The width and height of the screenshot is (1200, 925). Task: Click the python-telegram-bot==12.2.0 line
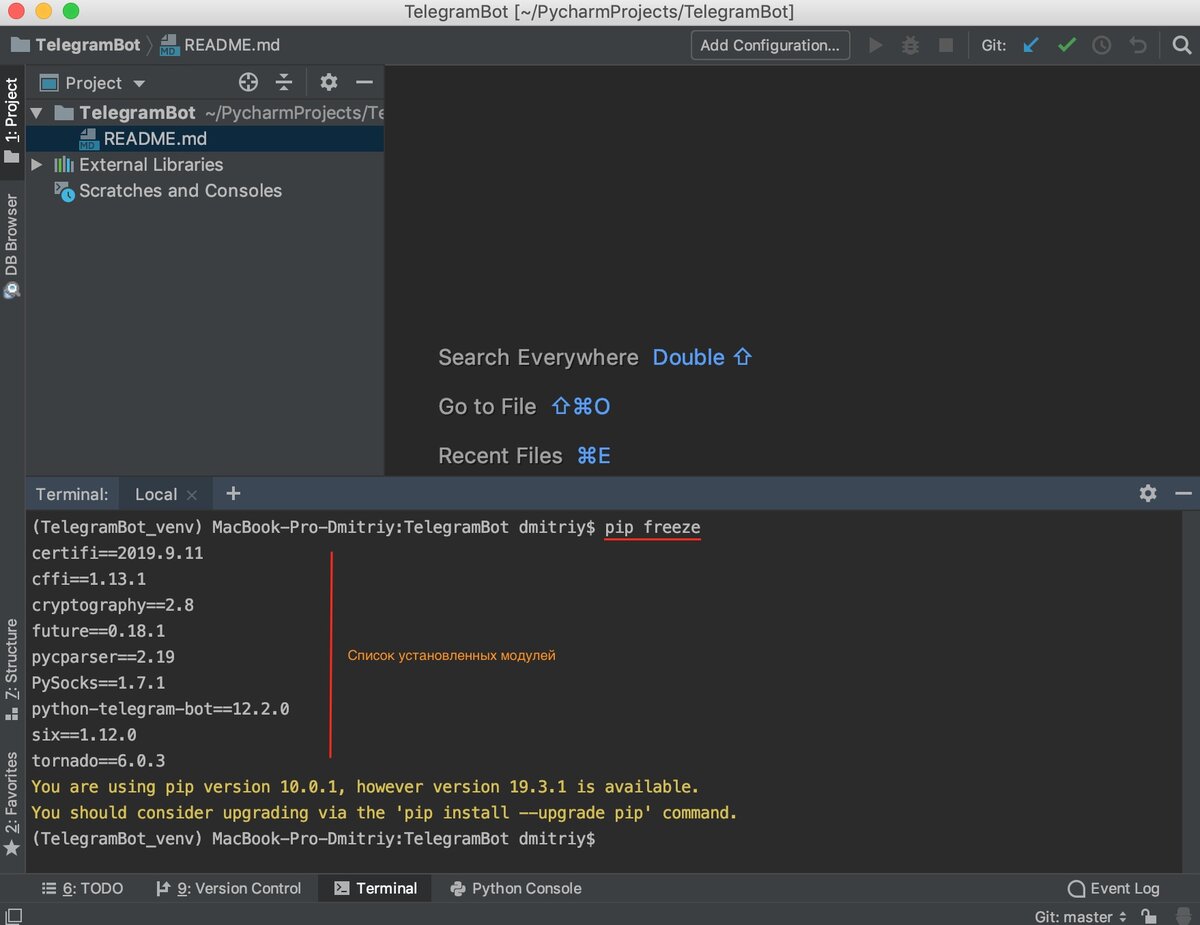(160, 709)
